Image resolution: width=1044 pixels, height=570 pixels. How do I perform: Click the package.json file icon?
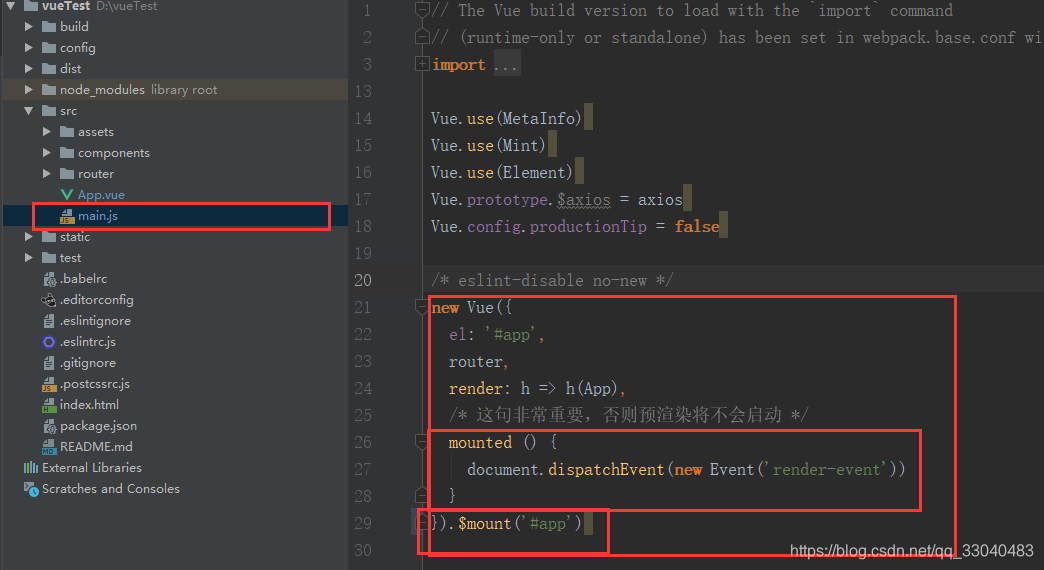tap(49, 426)
